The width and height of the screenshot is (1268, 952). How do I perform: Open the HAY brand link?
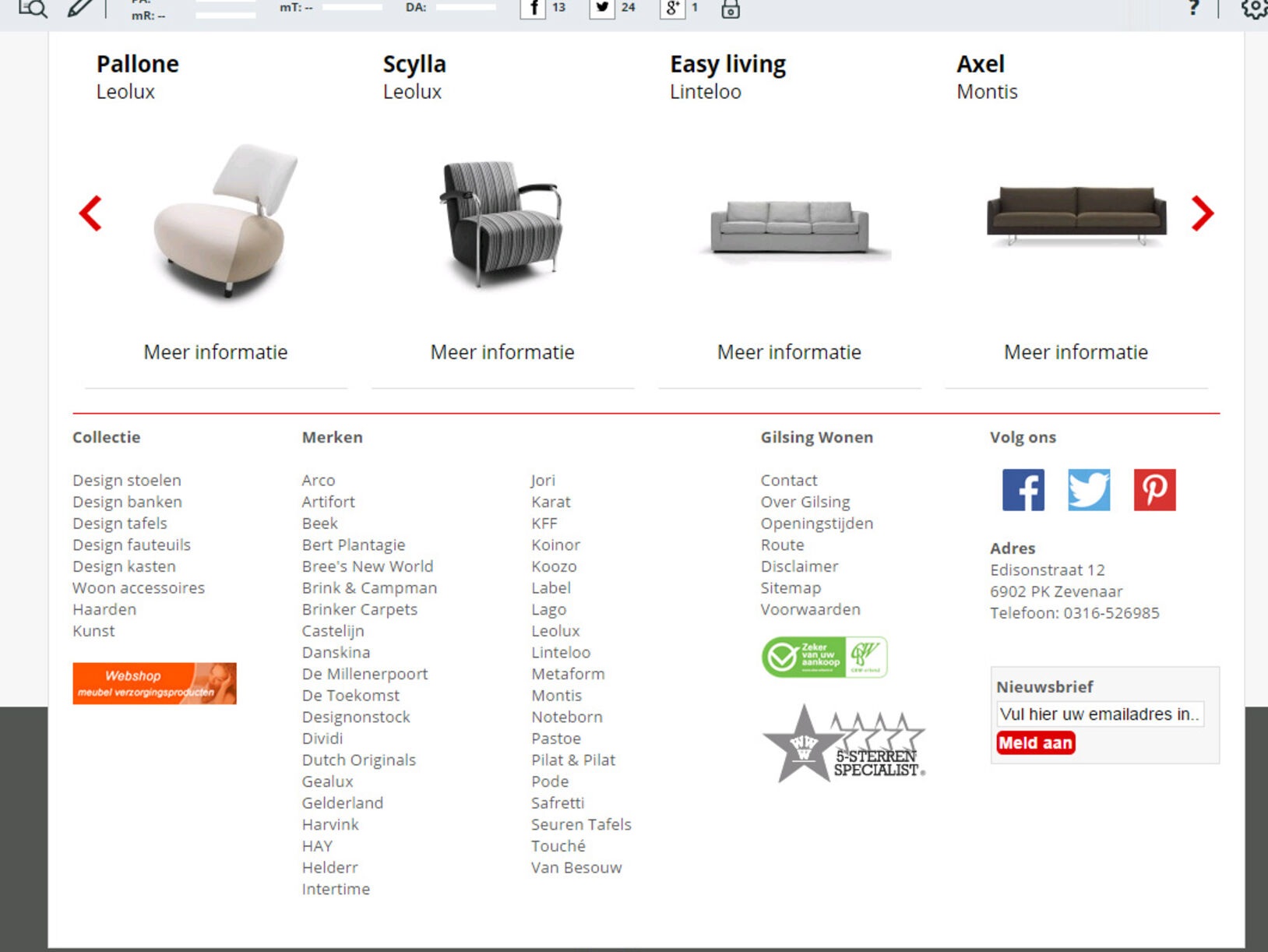click(317, 845)
